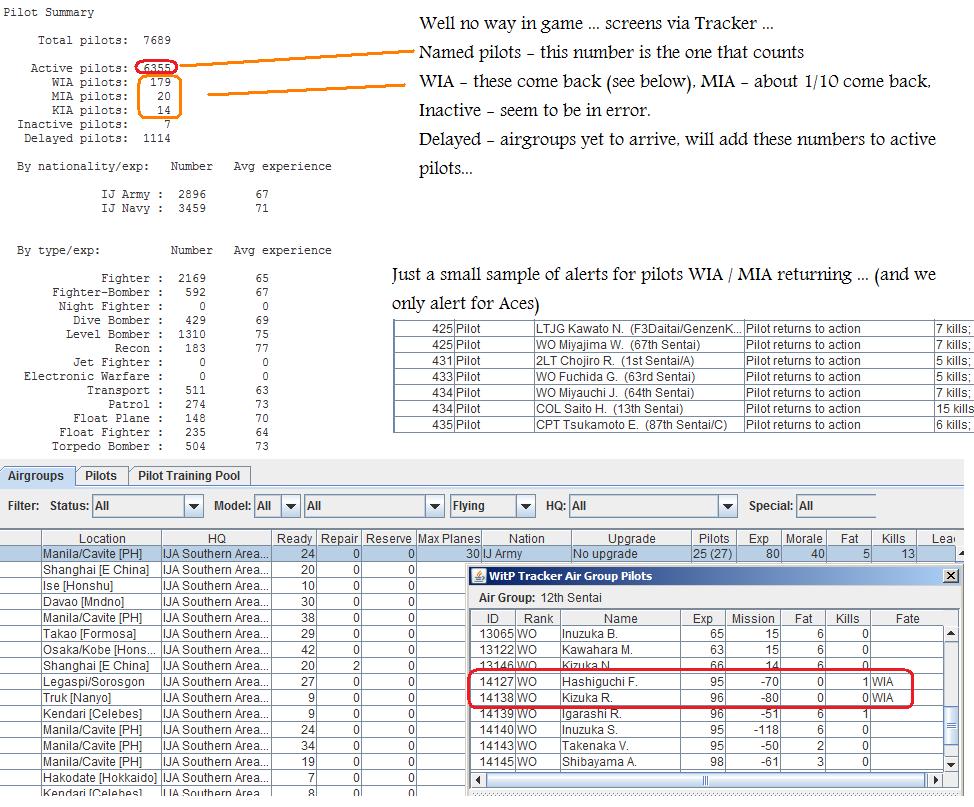Image resolution: width=974 pixels, height=807 pixels.
Task: Click the pilot list horizontal scroll left arrow
Action: (478, 780)
